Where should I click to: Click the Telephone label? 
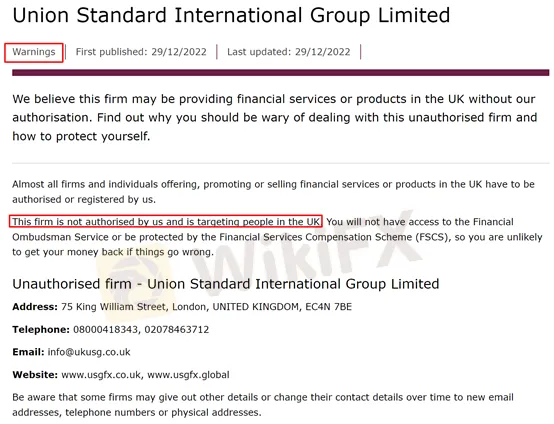tap(41, 329)
